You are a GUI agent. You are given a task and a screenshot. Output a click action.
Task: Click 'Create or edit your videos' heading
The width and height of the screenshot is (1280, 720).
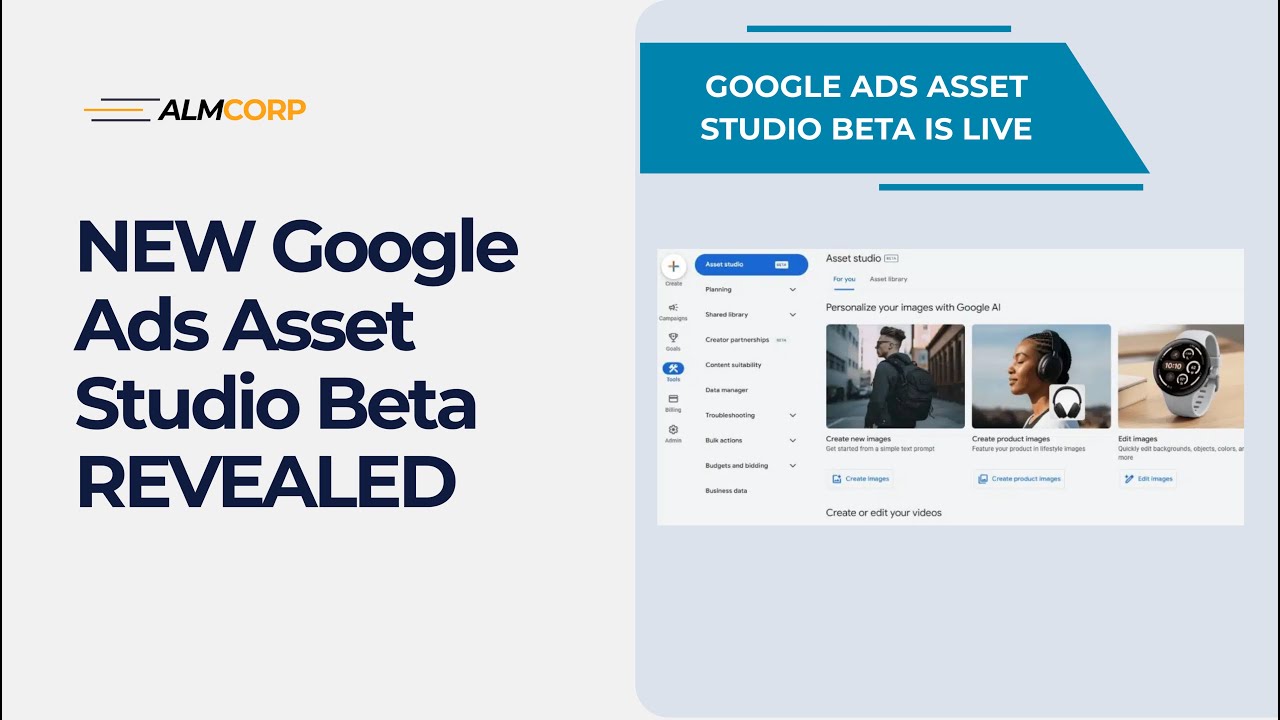coord(884,513)
